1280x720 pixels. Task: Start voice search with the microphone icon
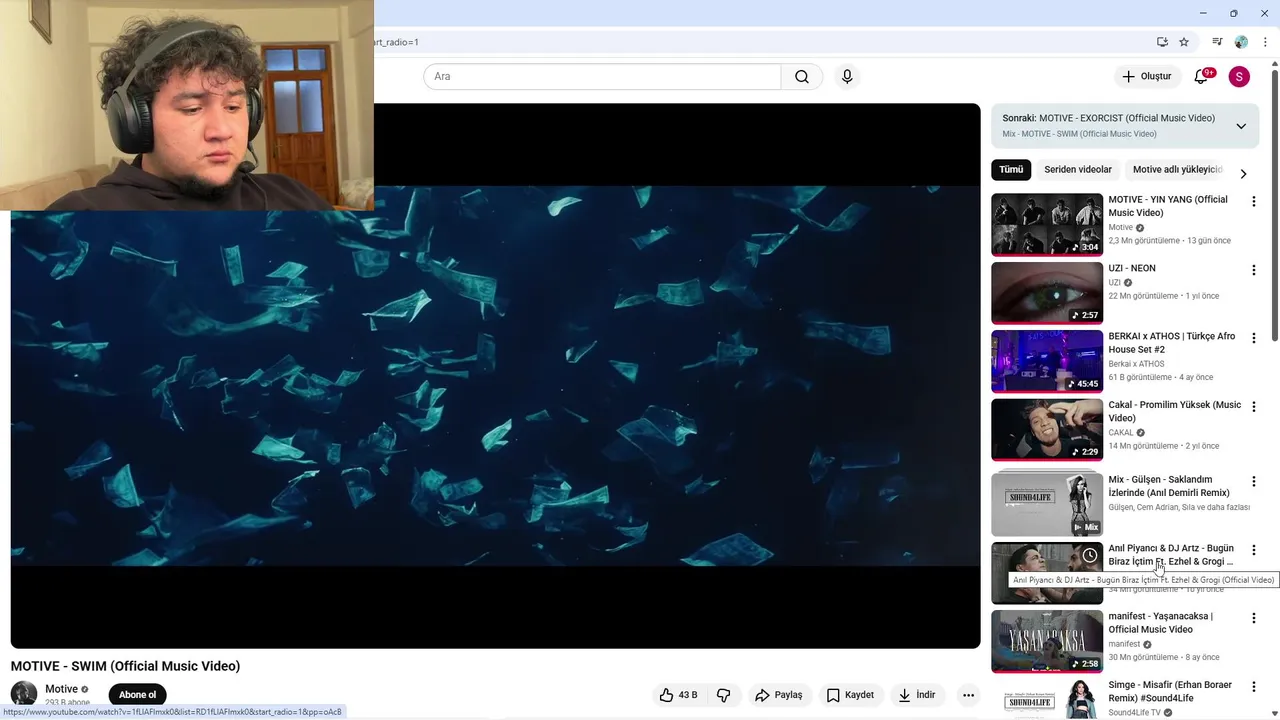click(x=847, y=77)
